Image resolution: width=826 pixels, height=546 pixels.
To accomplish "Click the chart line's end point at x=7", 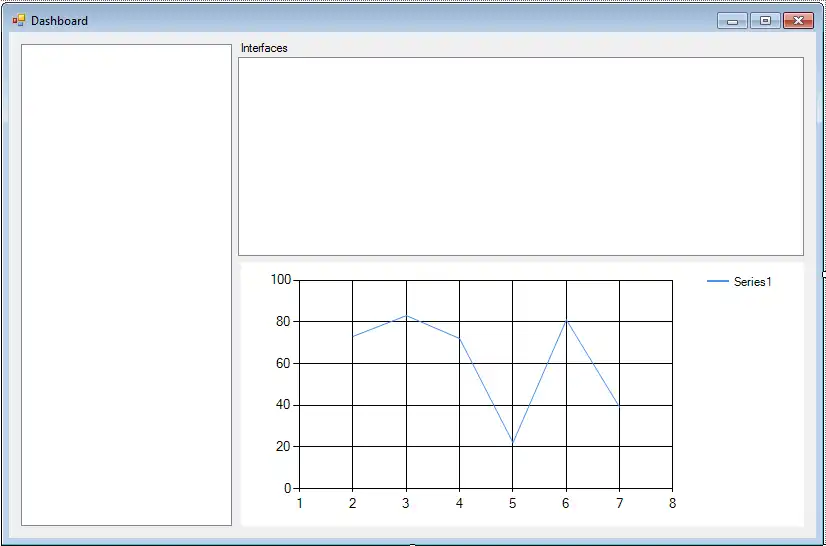I will point(619,406).
